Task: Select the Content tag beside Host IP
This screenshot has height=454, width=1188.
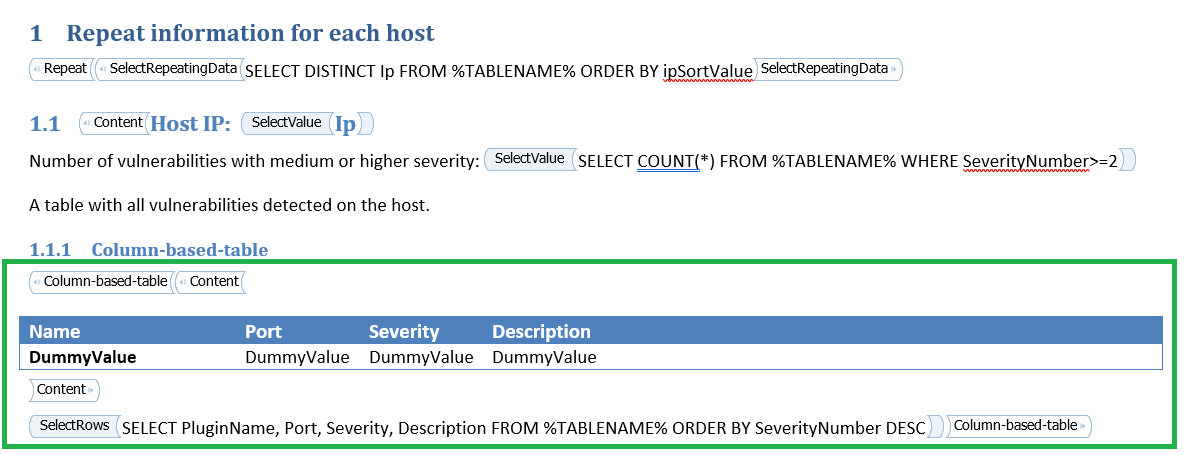Action: pyautogui.click(x=113, y=123)
